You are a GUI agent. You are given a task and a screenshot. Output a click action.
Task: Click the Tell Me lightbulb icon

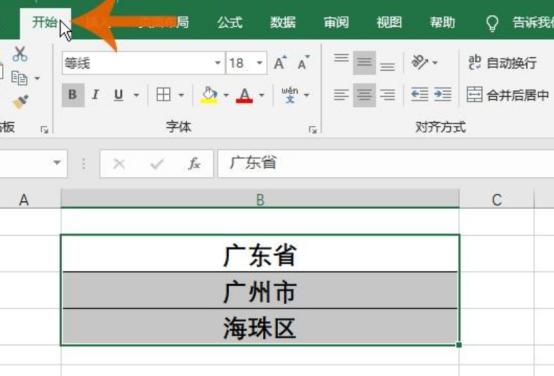click(x=492, y=23)
